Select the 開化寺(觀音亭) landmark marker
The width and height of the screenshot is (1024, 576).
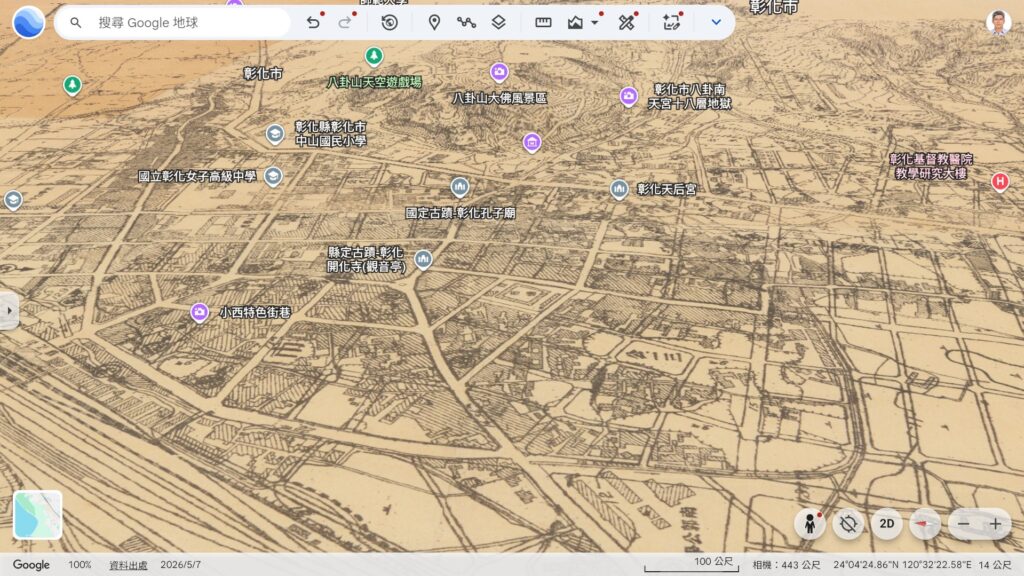point(423,260)
